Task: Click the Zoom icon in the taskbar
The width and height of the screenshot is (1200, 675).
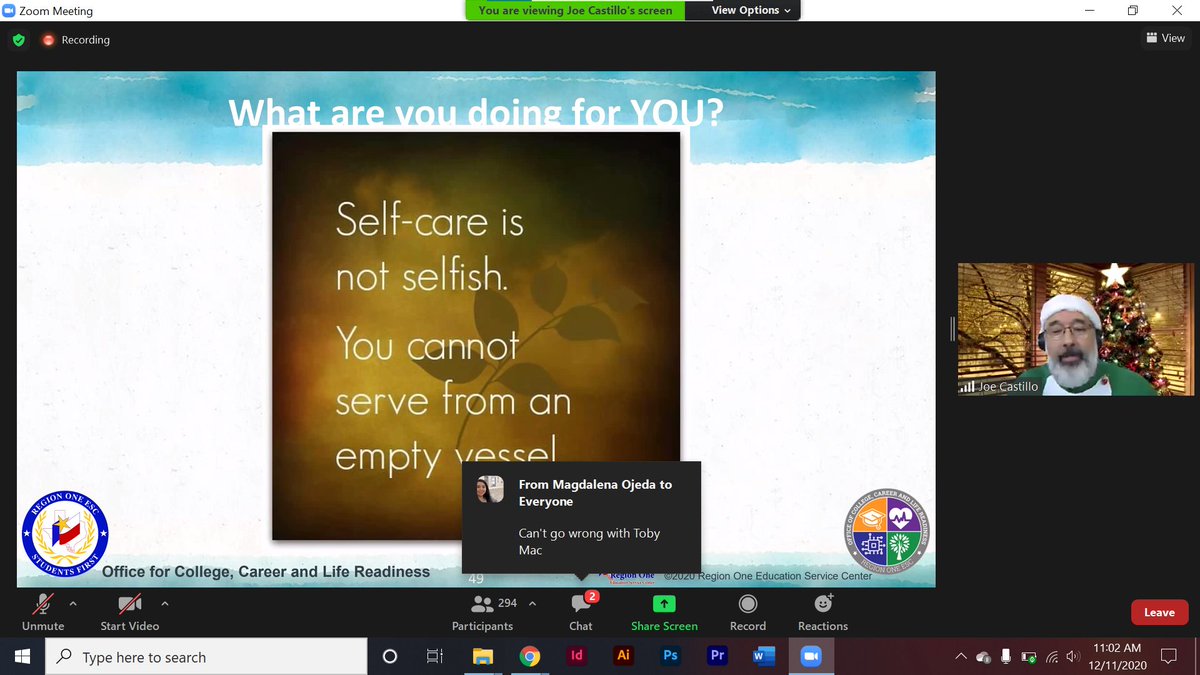Action: [811, 656]
